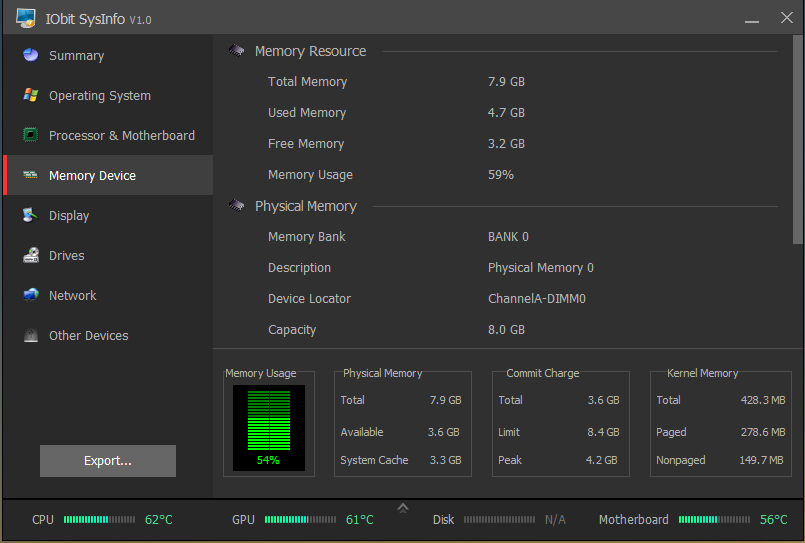This screenshot has width=805, height=543.
Task: Click the Total Memory value 7.9 GB
Action: [506, 82]
